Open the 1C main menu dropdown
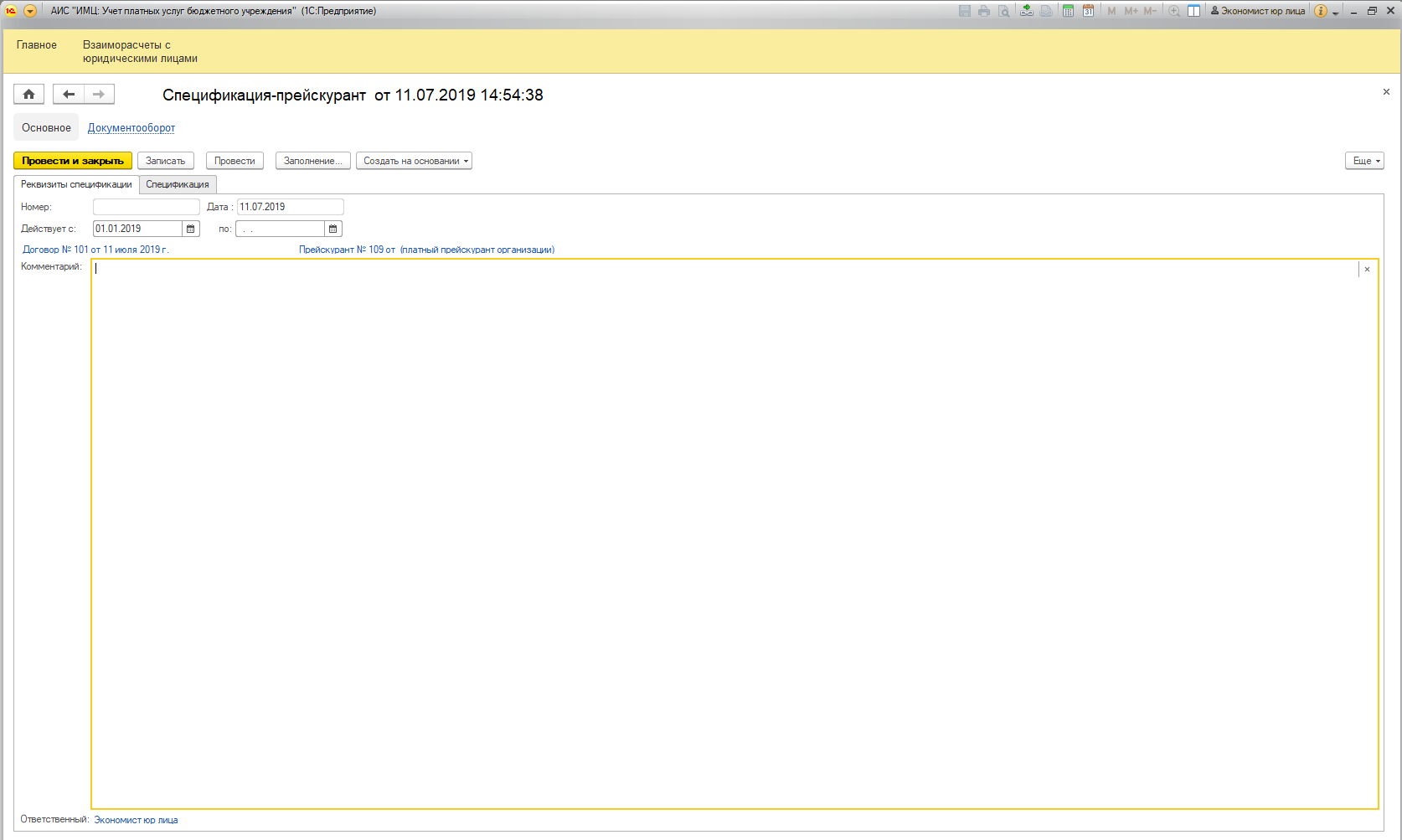The height and width of the screenshot is (840, 1402). (x=30, y=11)
